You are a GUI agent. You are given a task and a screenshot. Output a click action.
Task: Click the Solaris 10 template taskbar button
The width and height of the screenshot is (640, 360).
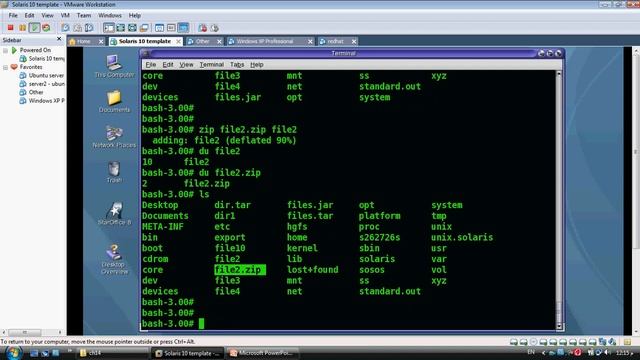[x=188, y=353]
